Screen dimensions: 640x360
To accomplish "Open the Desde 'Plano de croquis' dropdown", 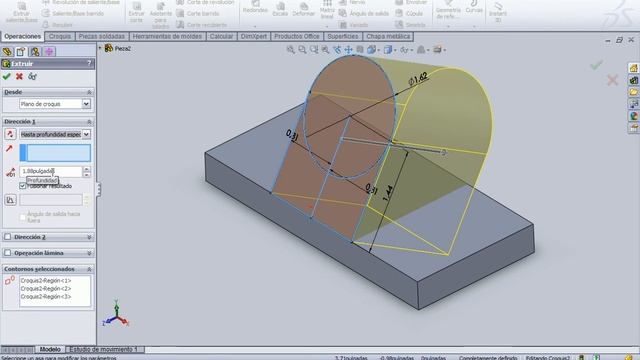I will 86,104.
